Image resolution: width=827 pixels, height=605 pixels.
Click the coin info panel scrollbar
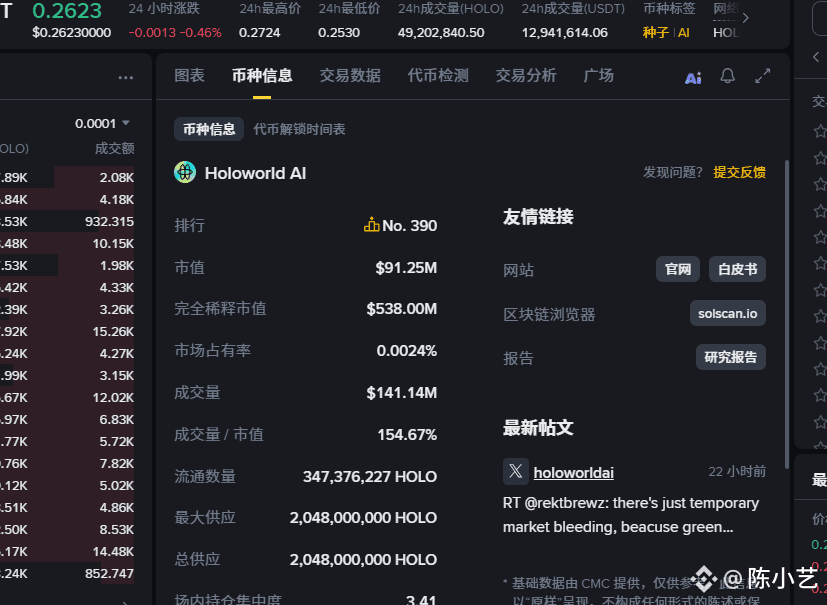pos(787,314)
